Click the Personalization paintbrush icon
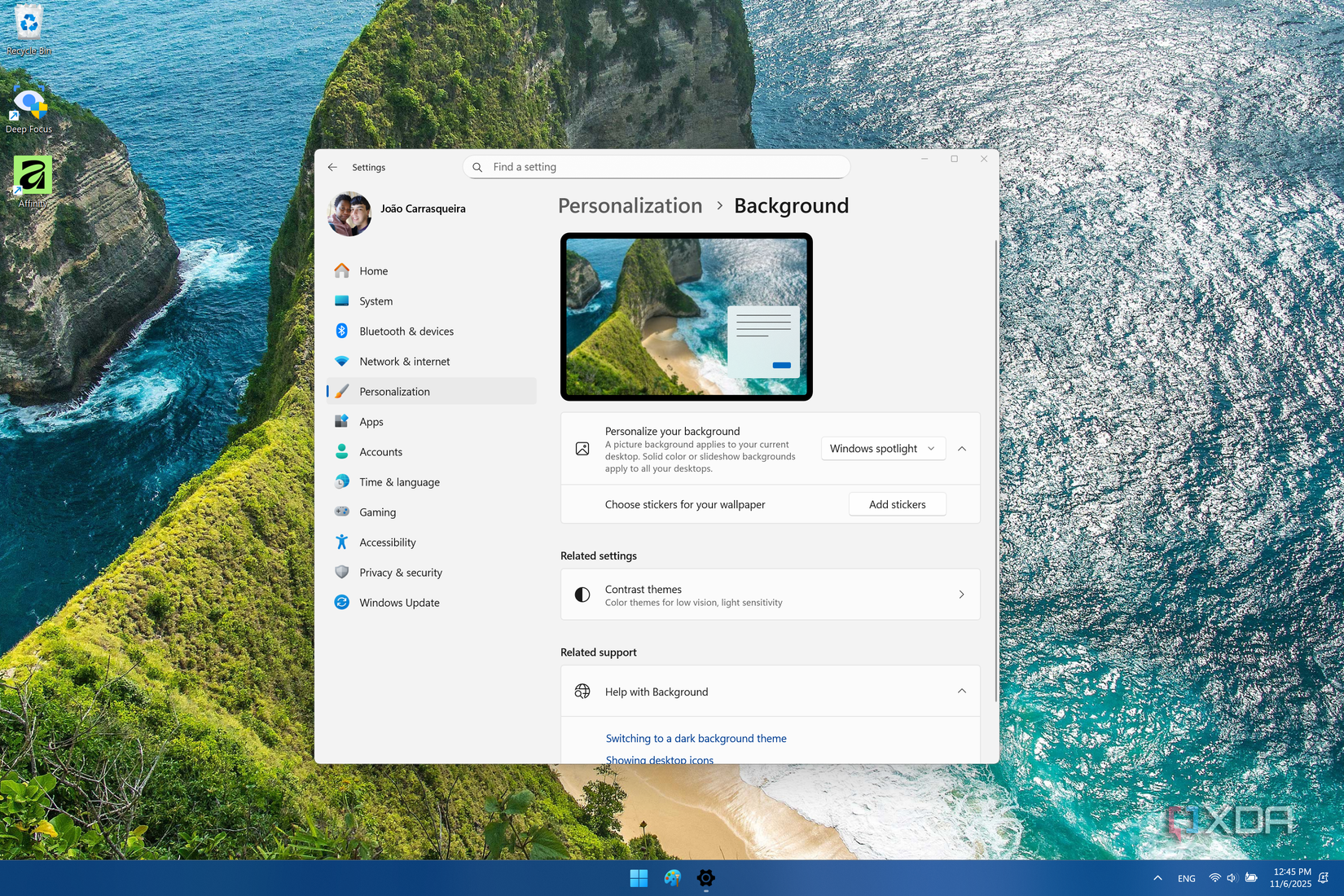 (342, 391)
